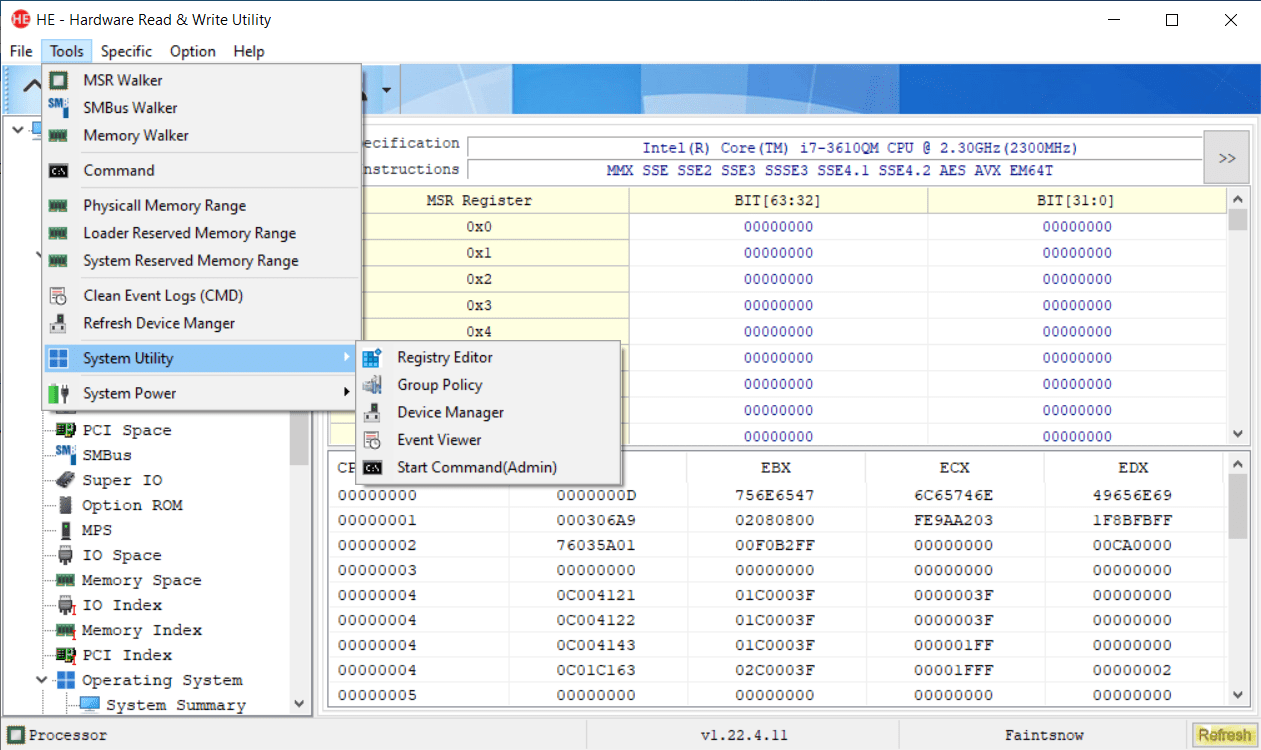The width and height of the screenshot is (1261, 750).
Task: Click the Refresh button in status bar
Action: (x=1224, y=735)
